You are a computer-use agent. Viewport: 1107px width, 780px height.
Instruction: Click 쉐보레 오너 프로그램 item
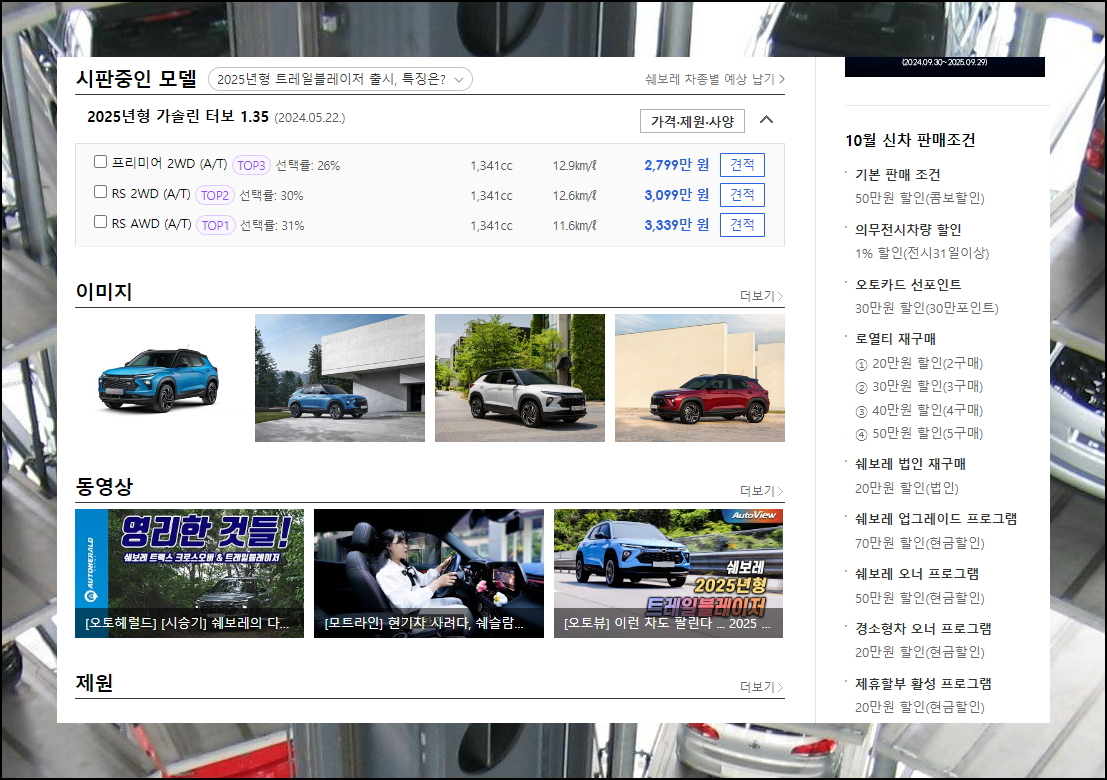917,574
